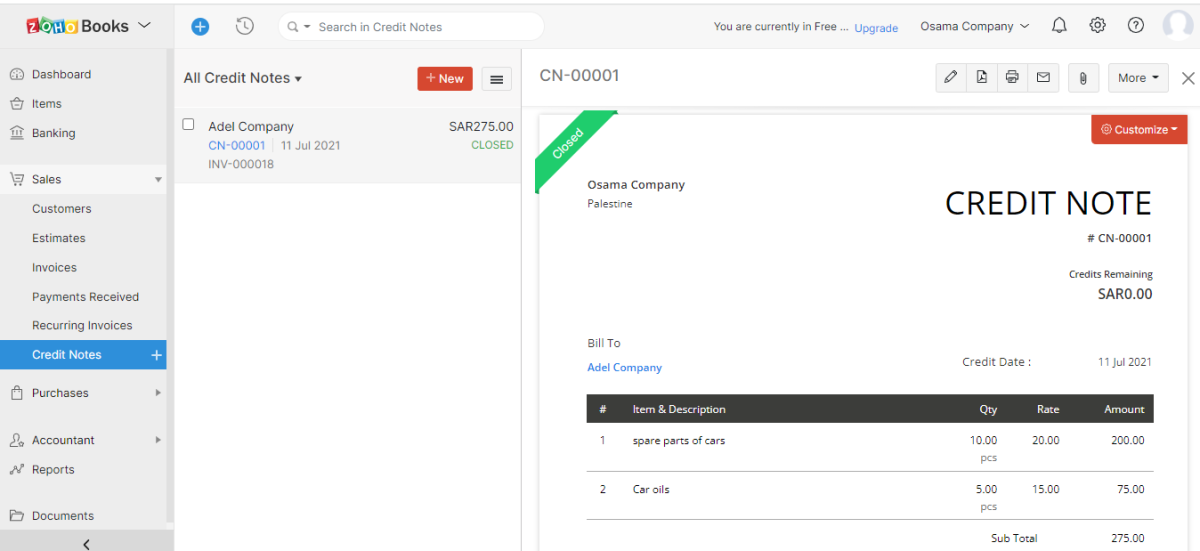Open the settings gear icon
Screen dimensions: 1200x551
[1097, 26]
